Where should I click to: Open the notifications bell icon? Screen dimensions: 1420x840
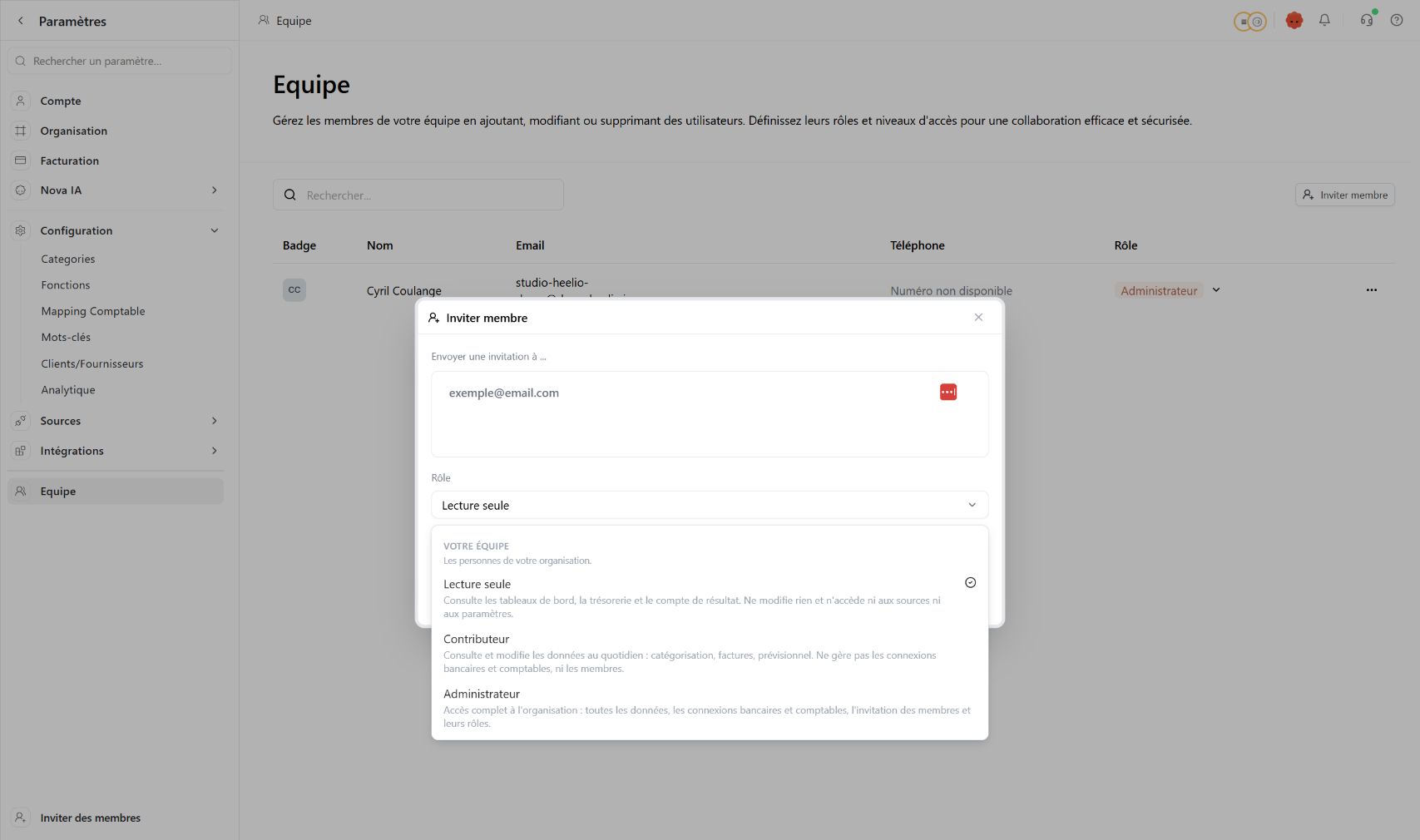click(1324, 20)
